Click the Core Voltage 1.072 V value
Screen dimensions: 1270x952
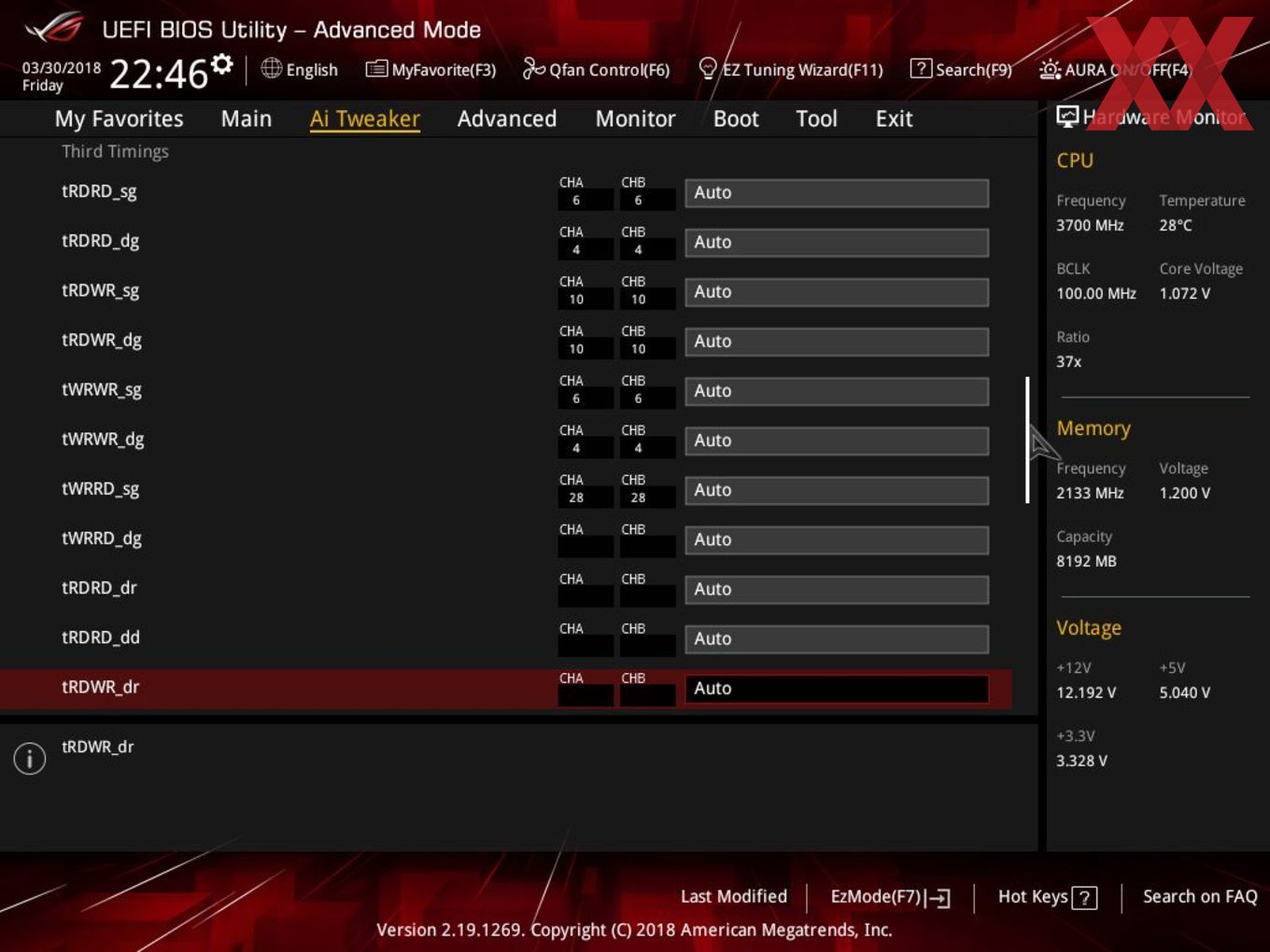[1184, 293]
